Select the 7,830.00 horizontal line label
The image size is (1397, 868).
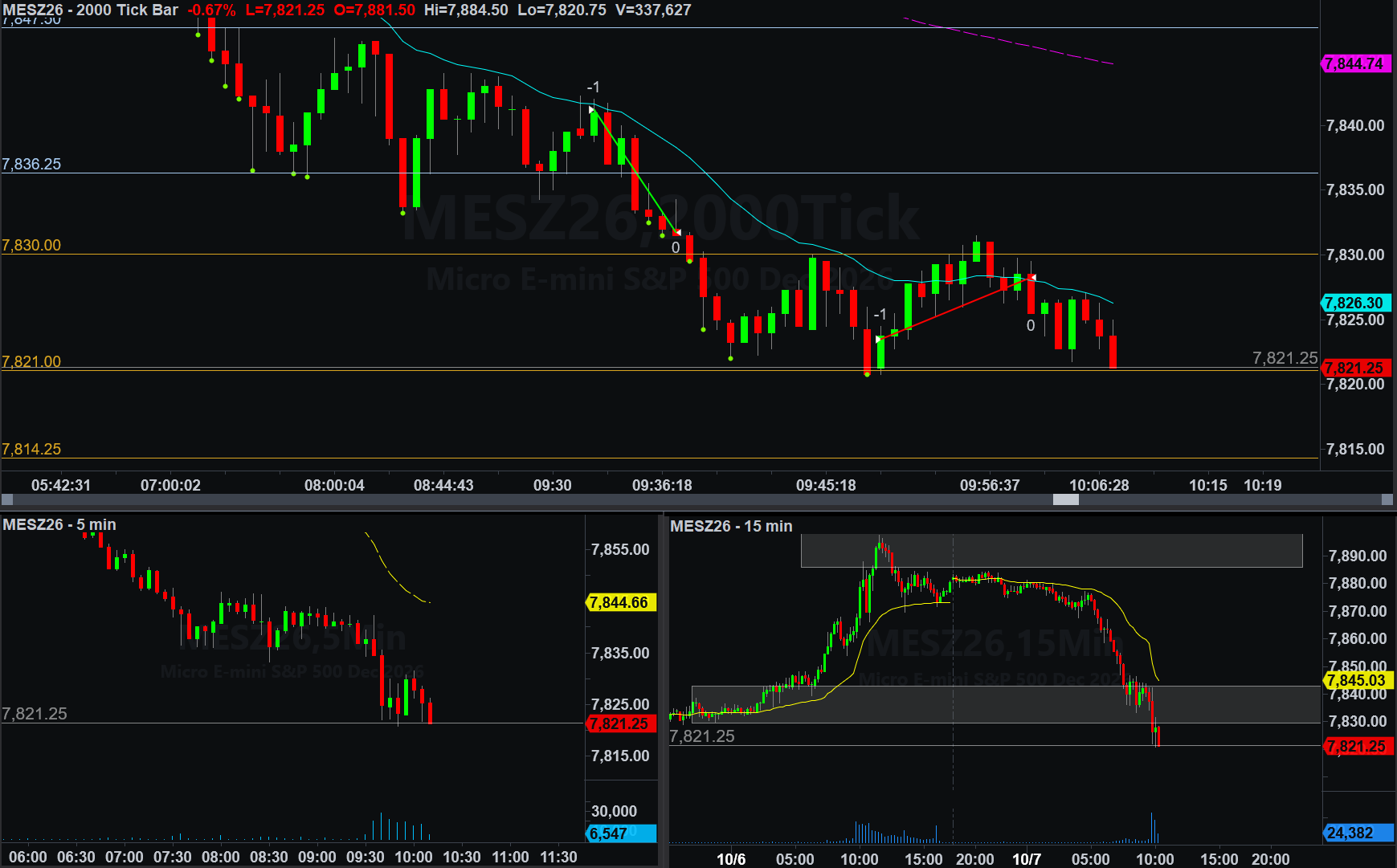31,245
